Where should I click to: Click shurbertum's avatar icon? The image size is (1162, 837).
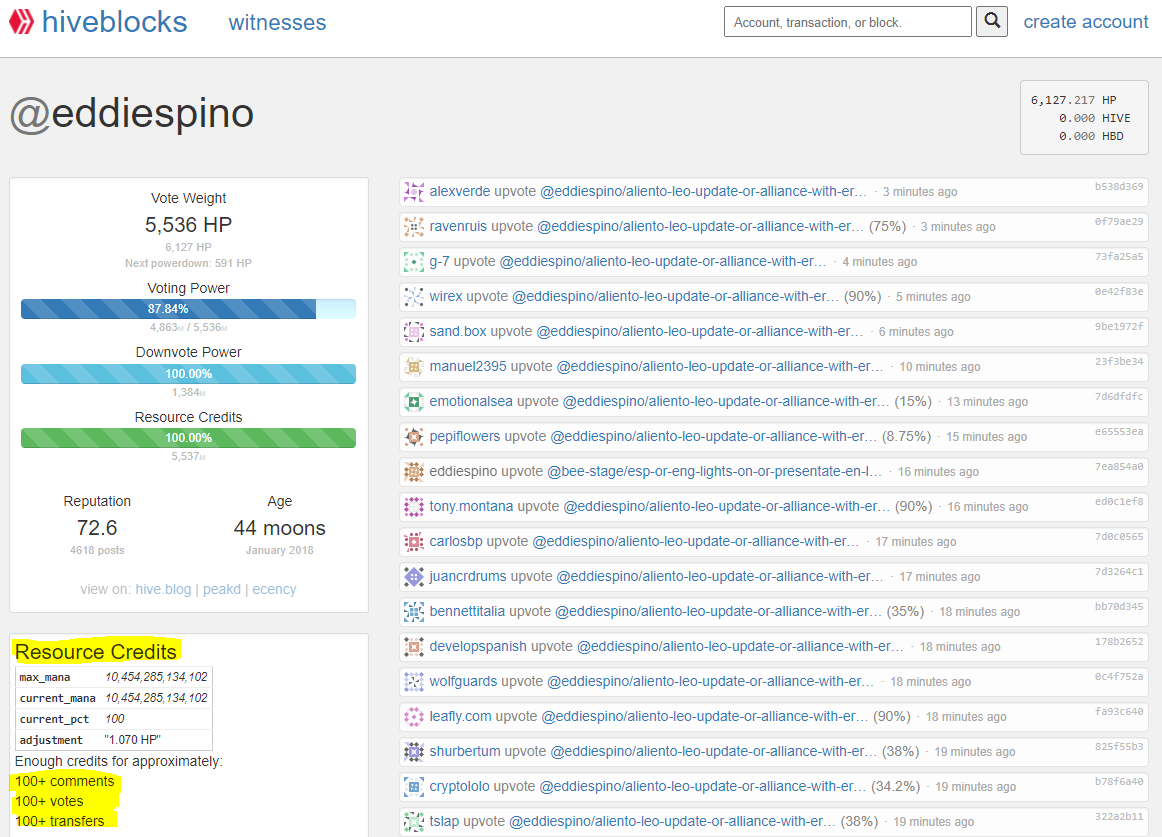pyautogui.click(x=414, y=751)
